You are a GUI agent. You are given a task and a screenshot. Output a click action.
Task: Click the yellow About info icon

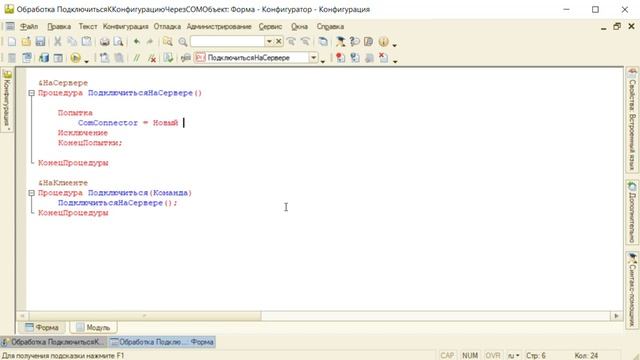click(x=383, y=41)
